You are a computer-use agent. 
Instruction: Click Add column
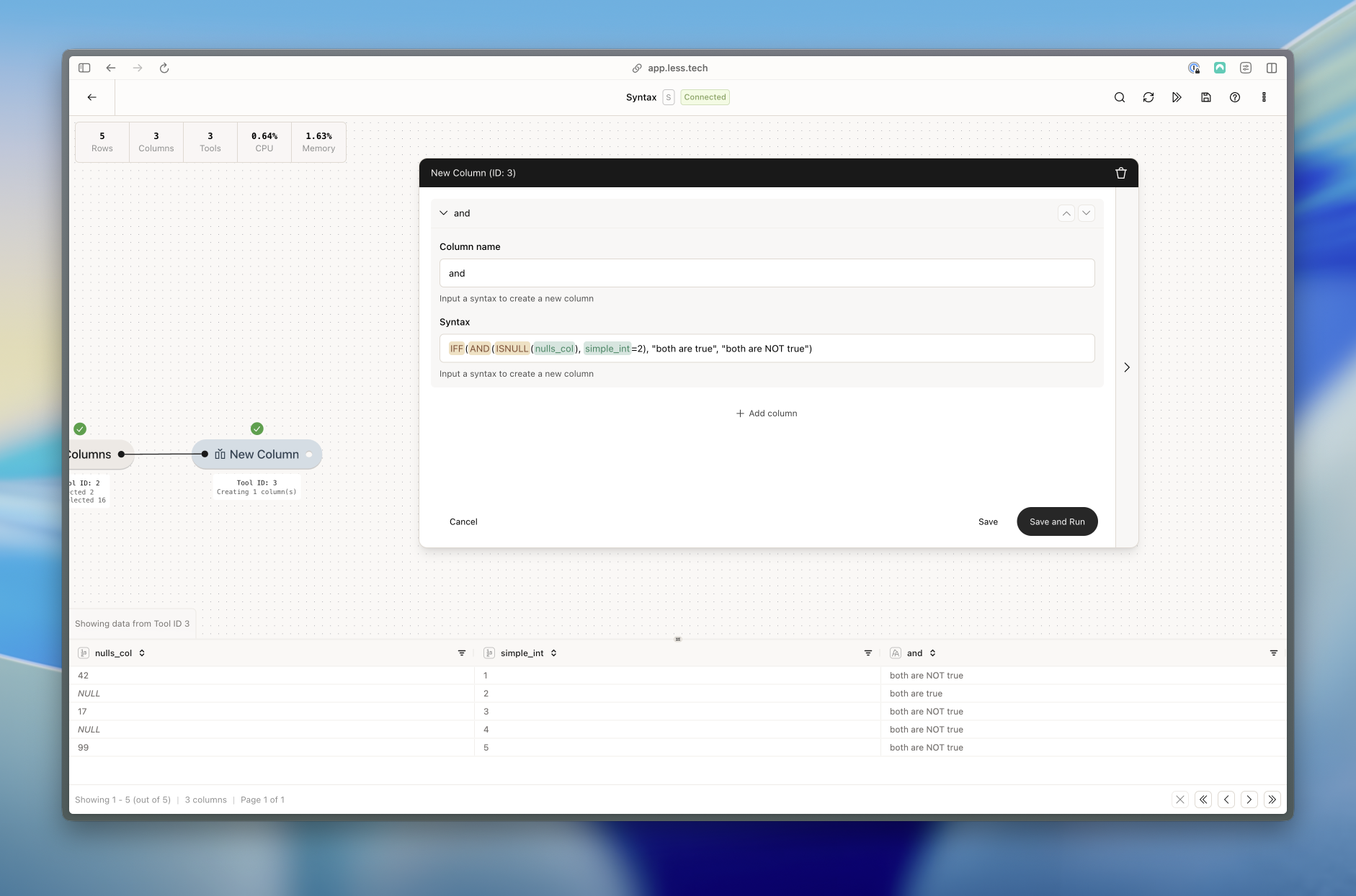click(x=767, y=413)
